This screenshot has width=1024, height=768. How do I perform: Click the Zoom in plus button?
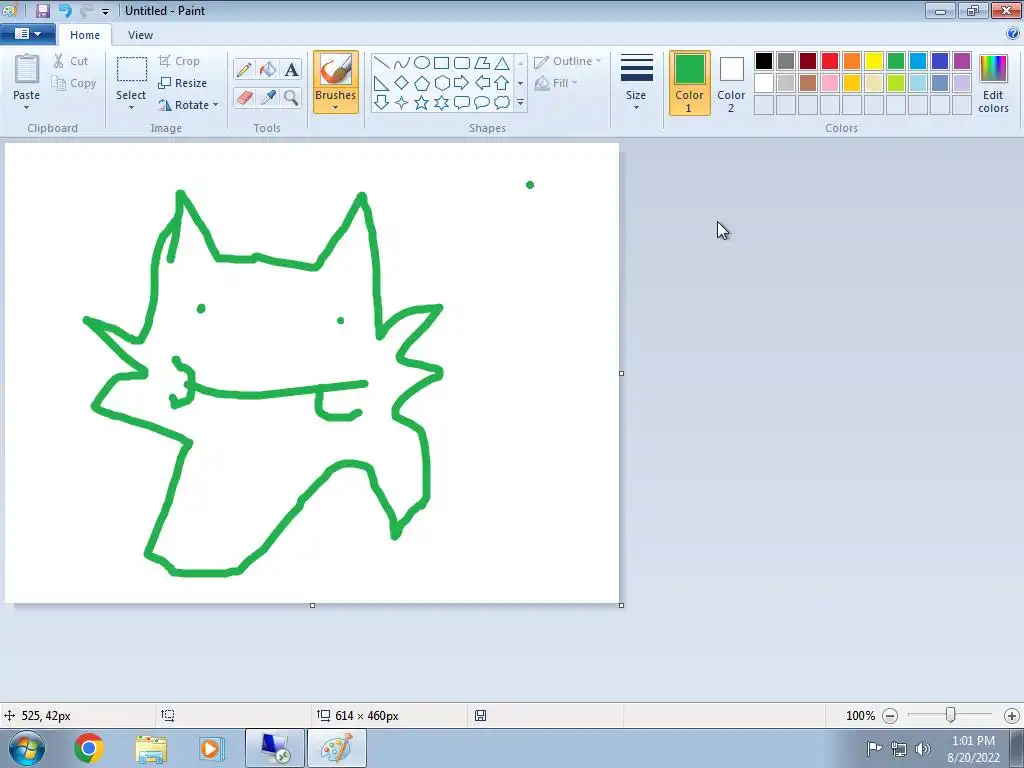click(1012, 716)
